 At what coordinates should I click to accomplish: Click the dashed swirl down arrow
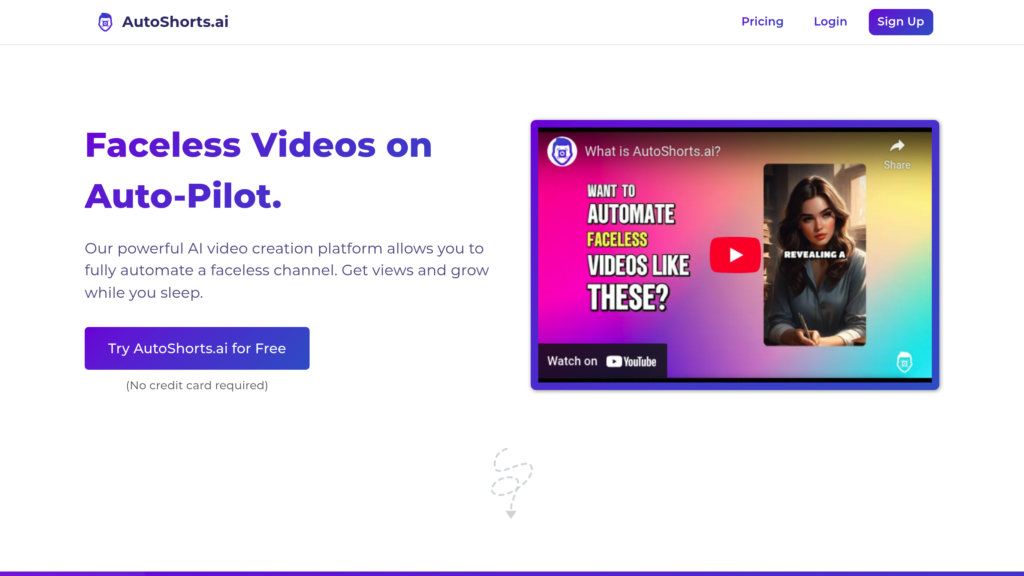[x=511, y=483]
